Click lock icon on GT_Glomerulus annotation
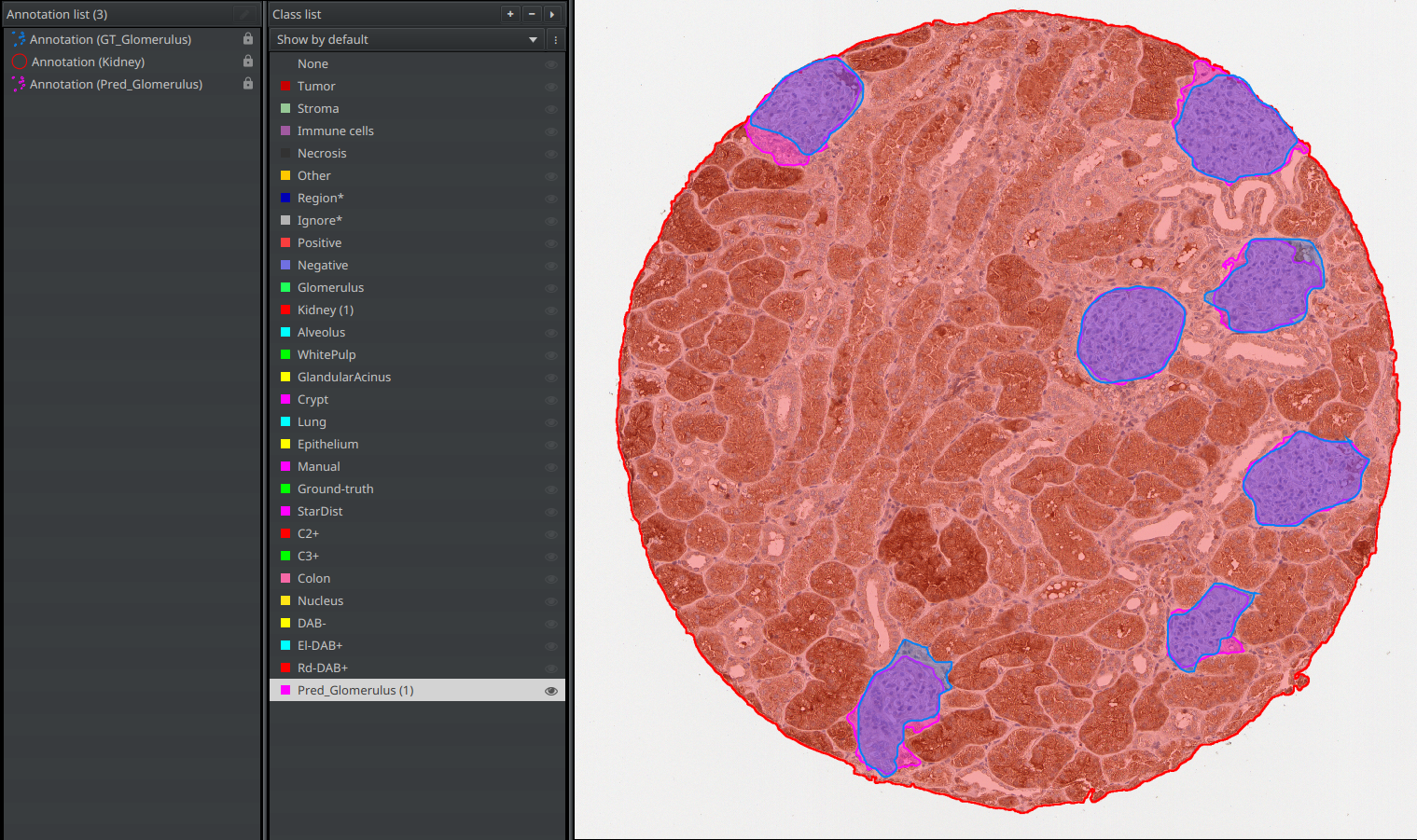This screenshot has width=1417, height=840. click(248, 39)
